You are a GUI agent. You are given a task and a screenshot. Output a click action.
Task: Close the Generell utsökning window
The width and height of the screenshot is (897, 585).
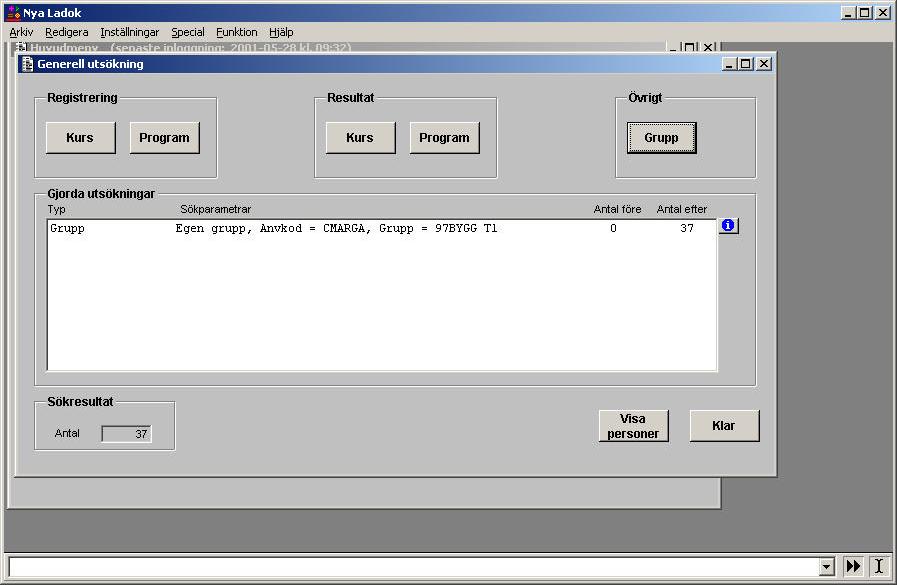click(x=764, y=64)
